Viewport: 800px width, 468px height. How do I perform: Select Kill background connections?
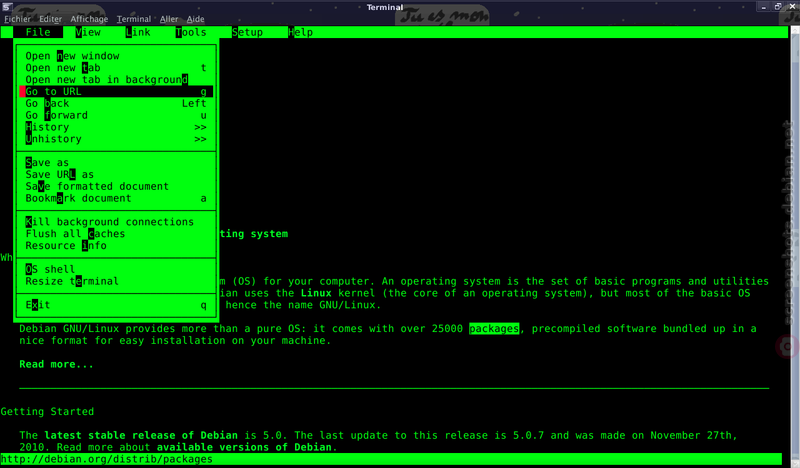116,222
